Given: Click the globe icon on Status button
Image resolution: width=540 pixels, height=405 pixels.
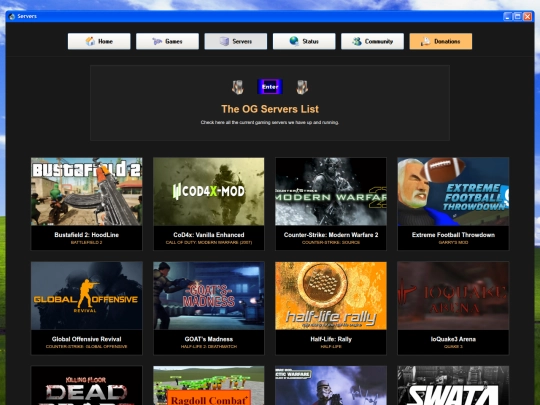Looking at the screenshot, I should pos(294,41).
